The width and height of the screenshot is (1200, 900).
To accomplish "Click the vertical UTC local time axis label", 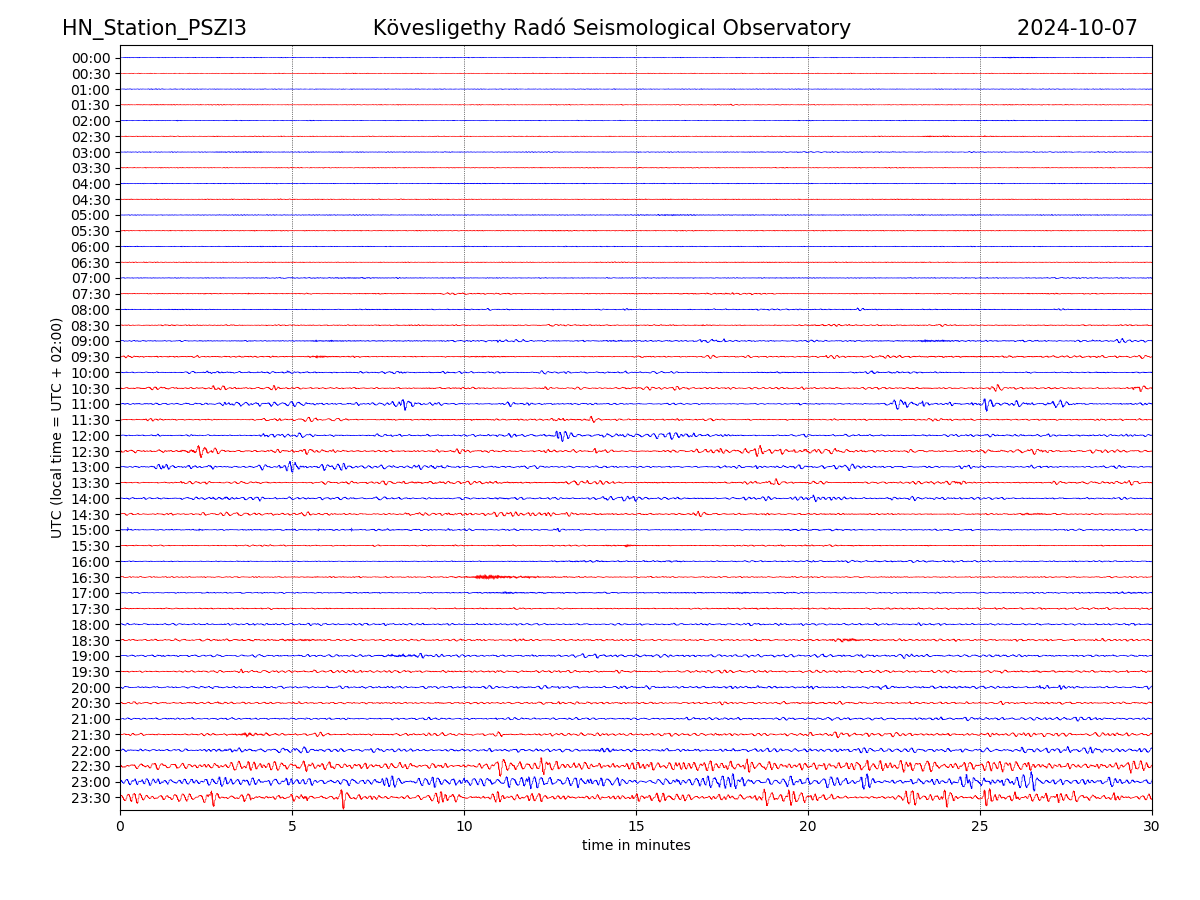I will coord(58,428).
